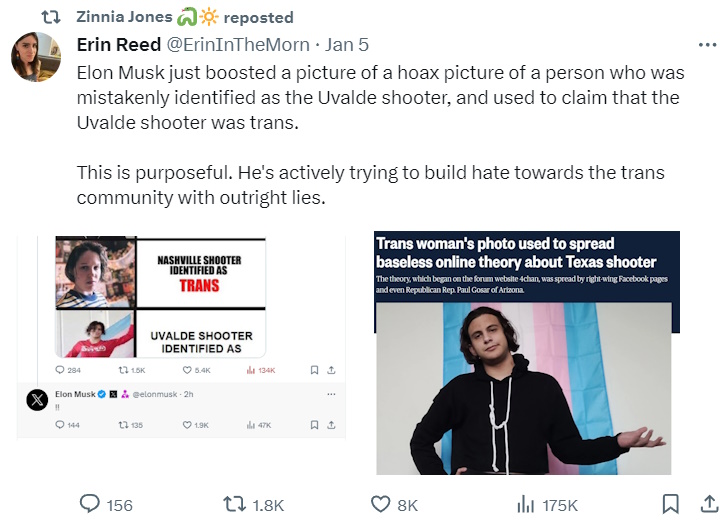
Task: Open the trans flag article image
Action: pyautogui.click(x=527, y=352)
